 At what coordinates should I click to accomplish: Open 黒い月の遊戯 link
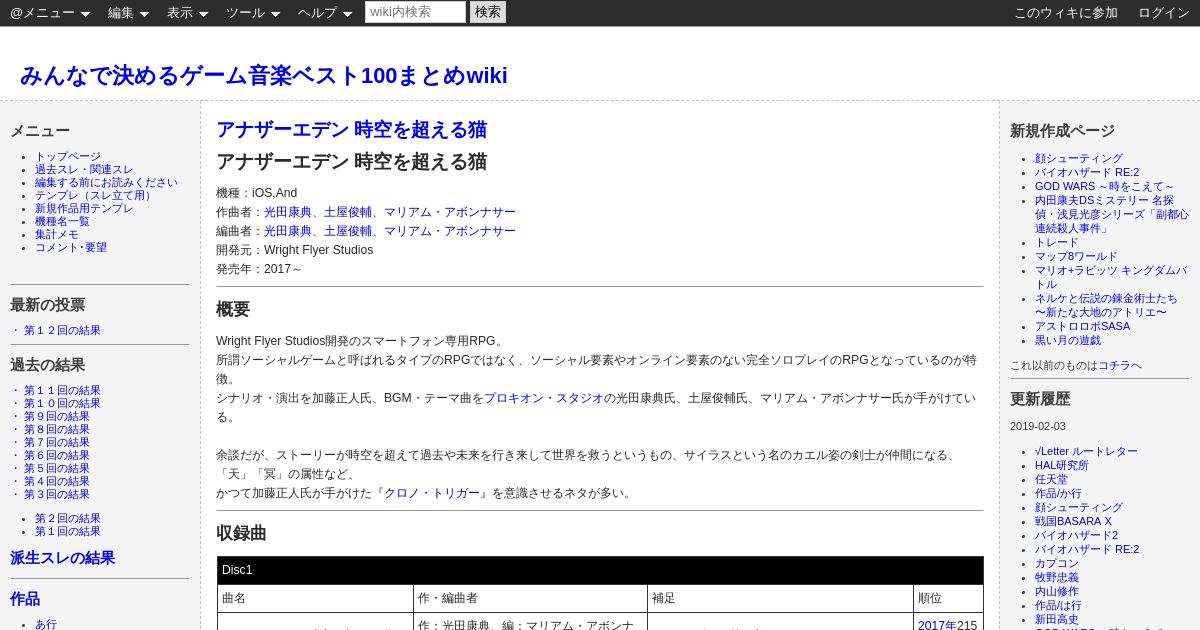[x=1068, y=340]
